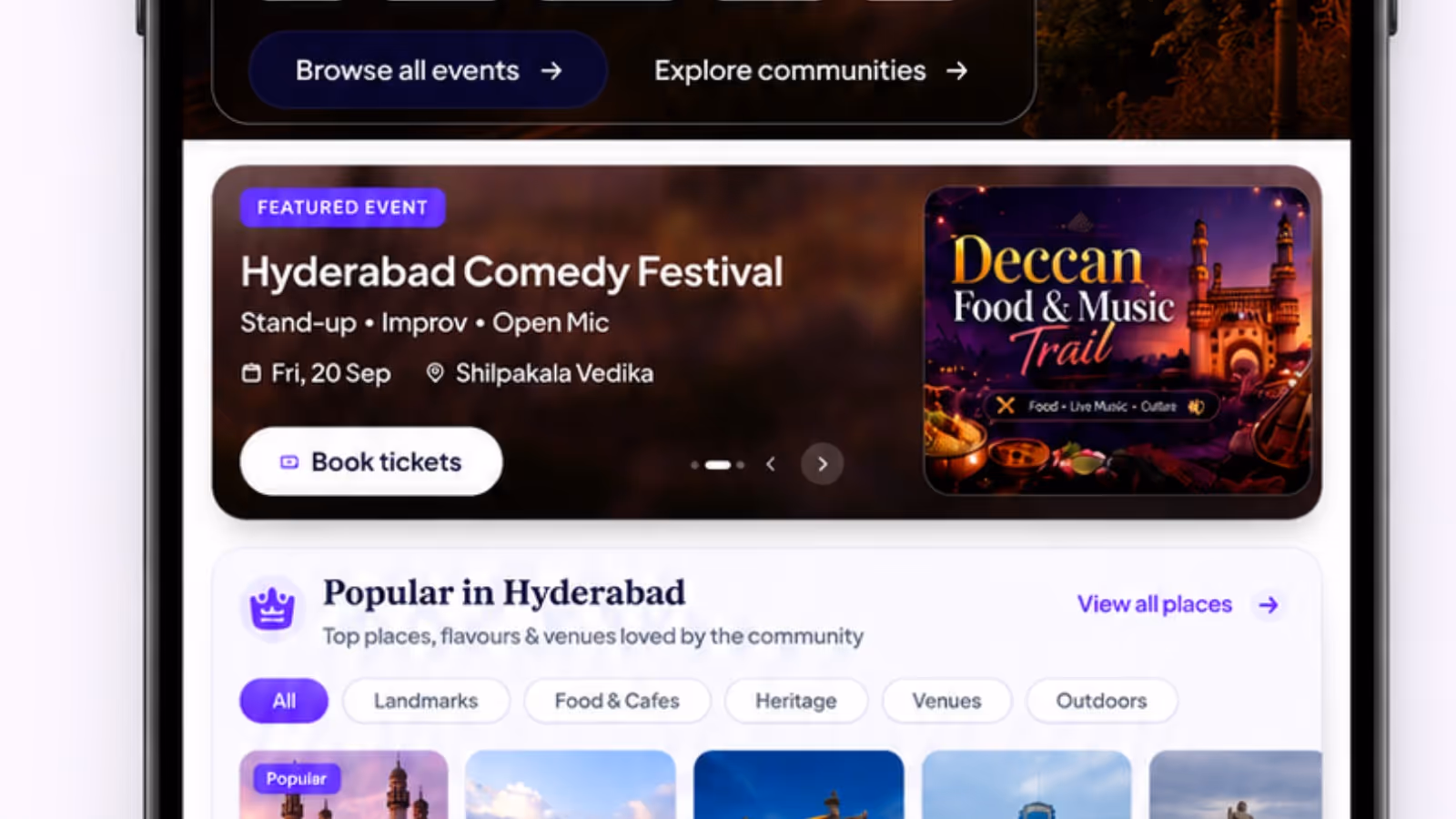Click the Fri, 20 Sep date text
1456x819 pixels.
coord(330,373)
